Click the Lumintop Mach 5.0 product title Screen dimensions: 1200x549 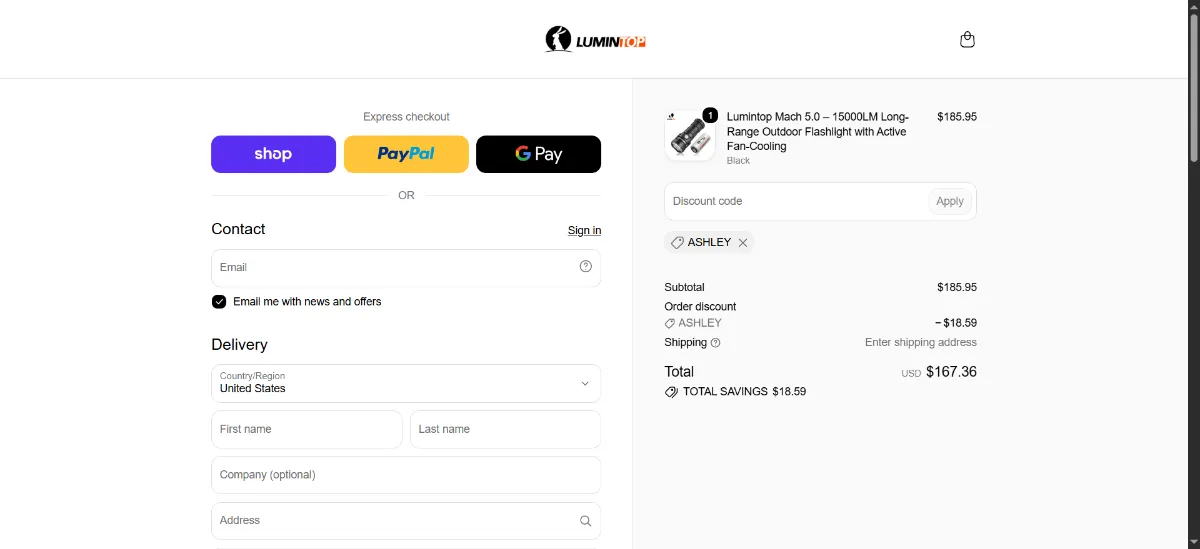[818, 131]
